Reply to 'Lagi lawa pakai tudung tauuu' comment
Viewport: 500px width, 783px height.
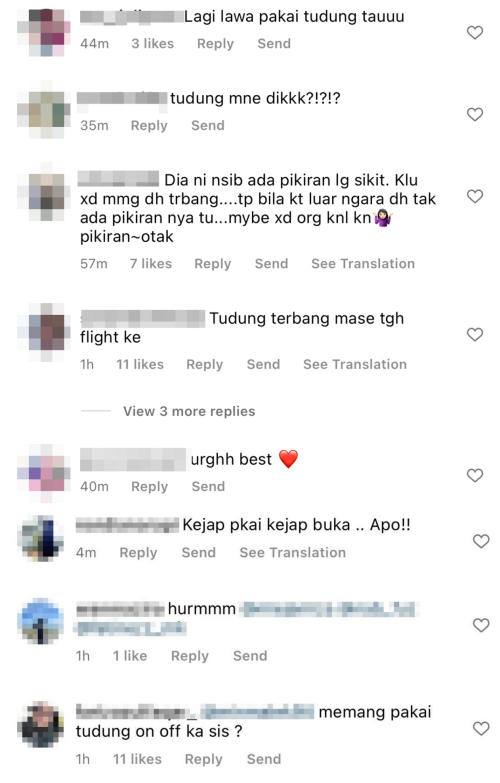coord(215,44)
